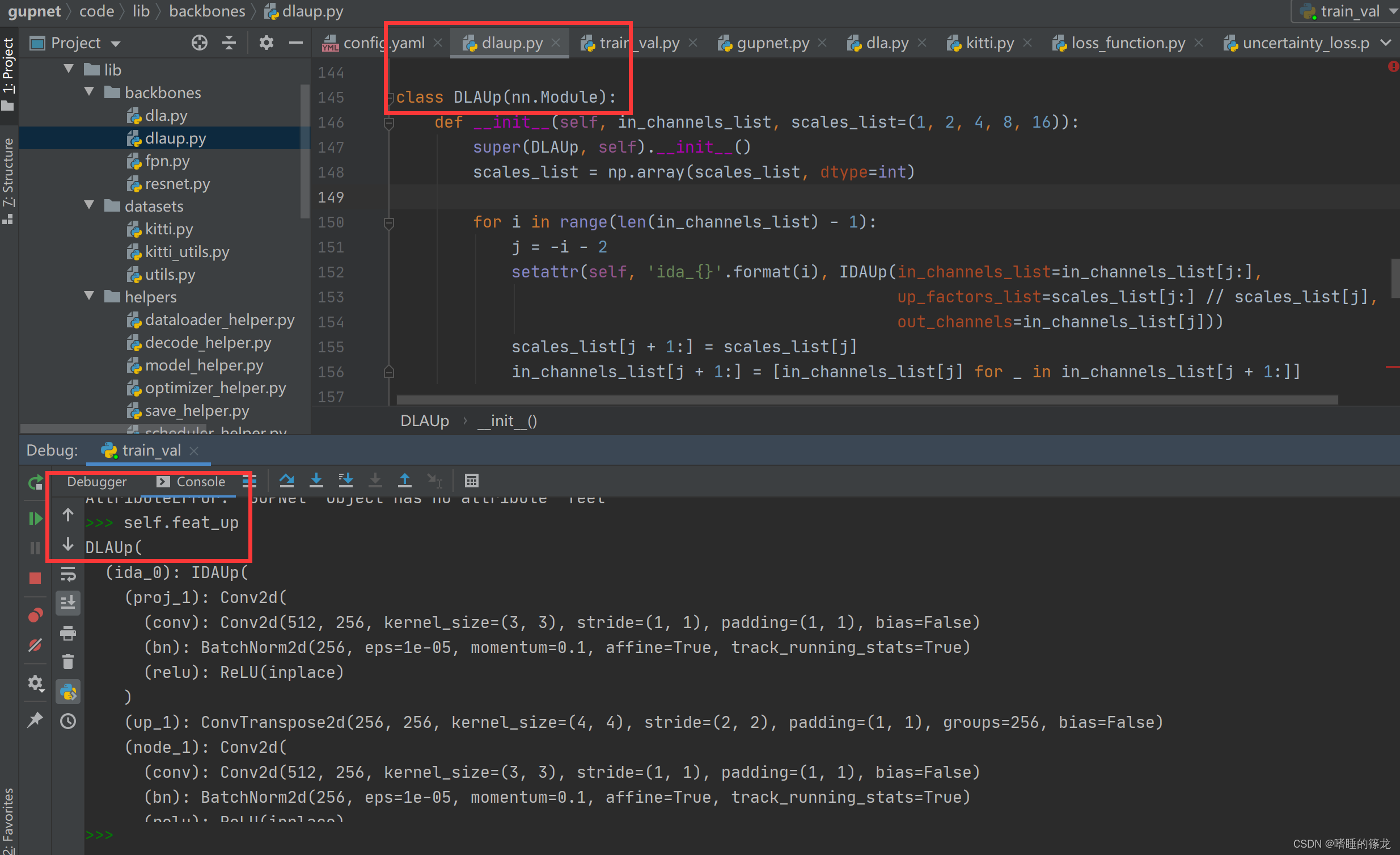Switch to the Debugger tab

point(96,482)
